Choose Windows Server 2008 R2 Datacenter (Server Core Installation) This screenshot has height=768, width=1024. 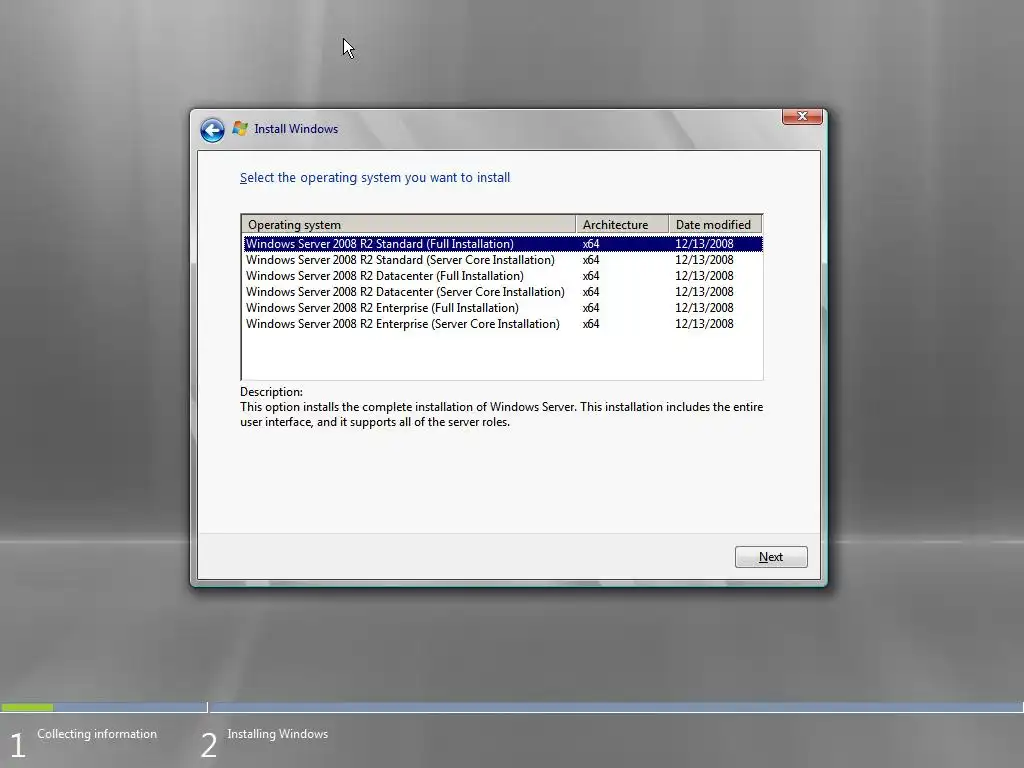coord(503,292)
